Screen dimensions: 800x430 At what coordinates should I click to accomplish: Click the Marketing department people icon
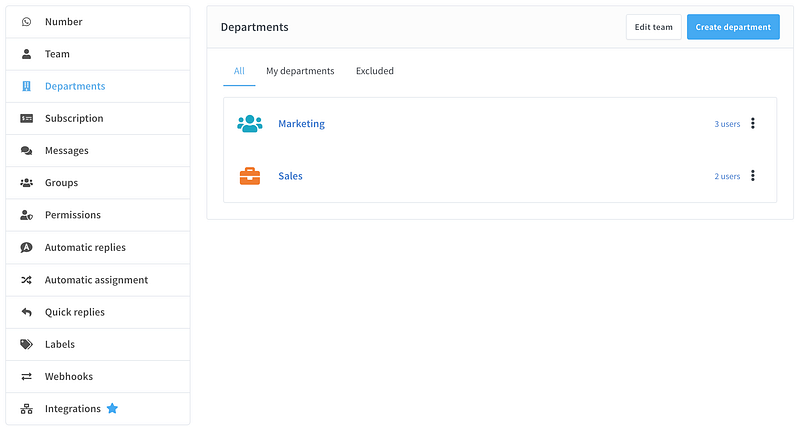coord(249,124)
